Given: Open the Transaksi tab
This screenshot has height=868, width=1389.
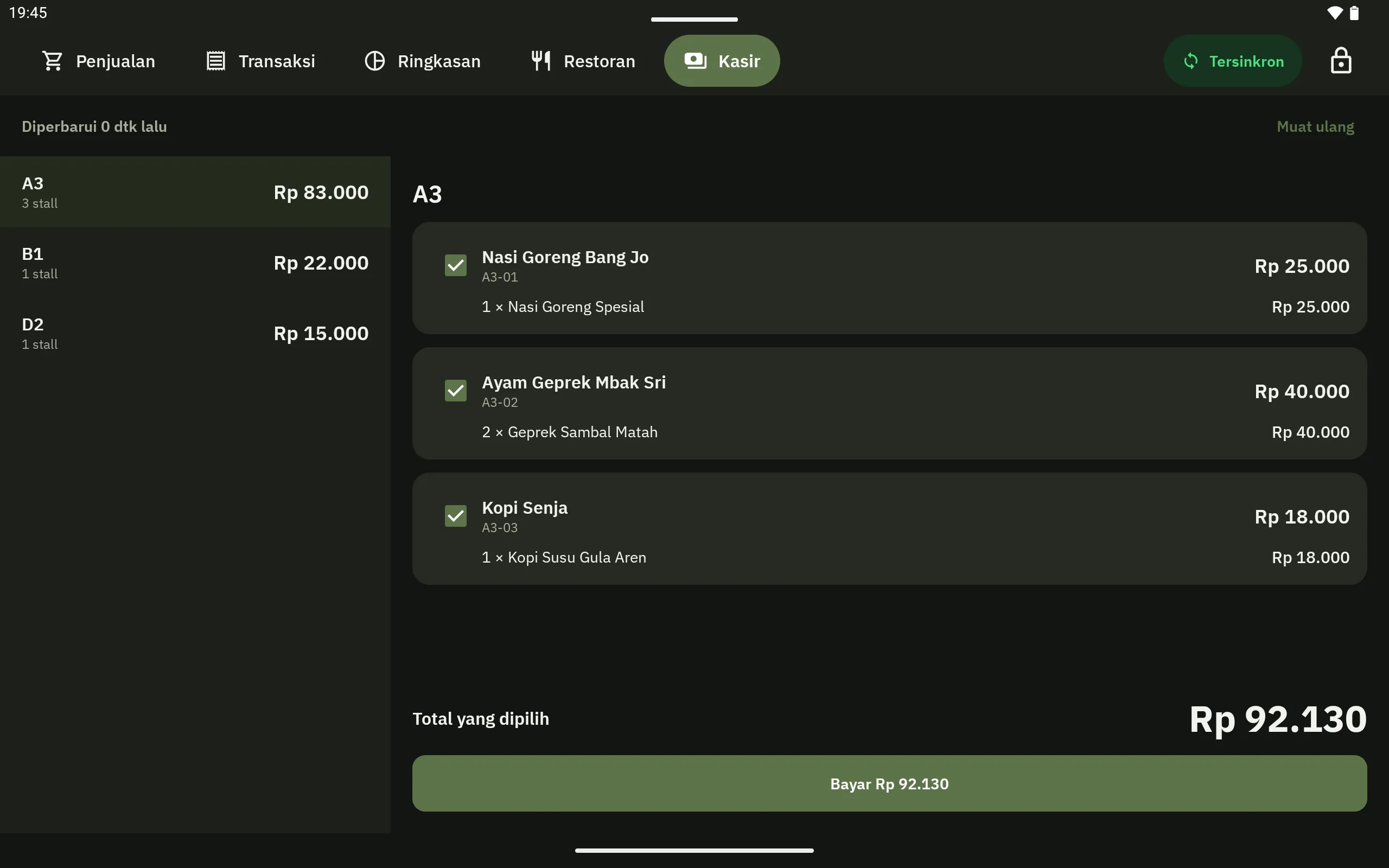Looking at the screenshot, I should 260,61.
